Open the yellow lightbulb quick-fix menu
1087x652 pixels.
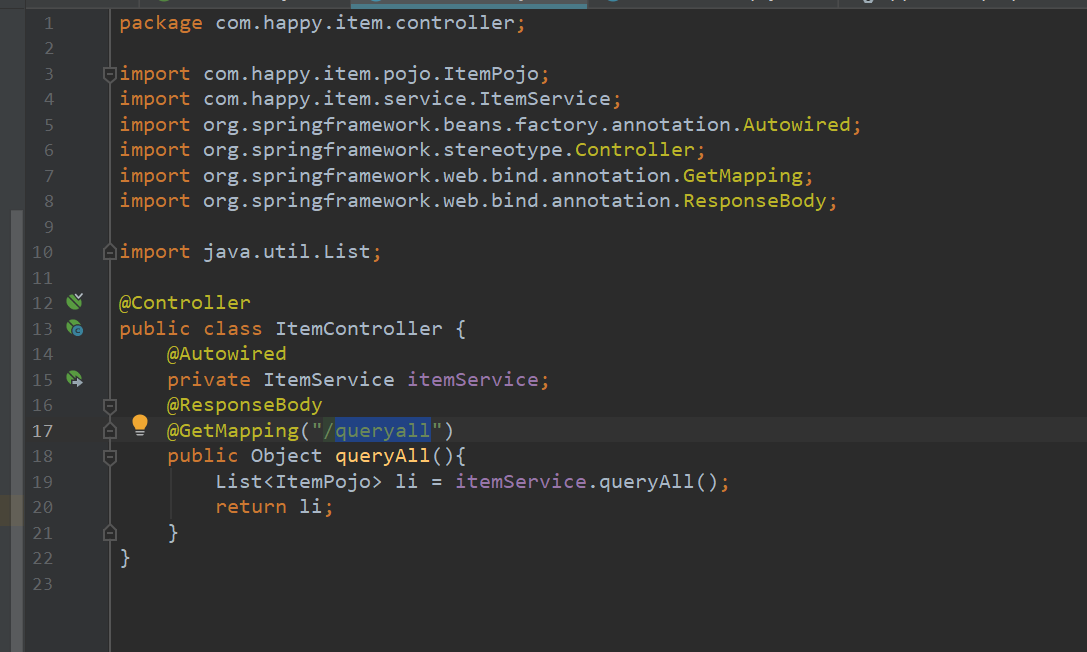140,428
